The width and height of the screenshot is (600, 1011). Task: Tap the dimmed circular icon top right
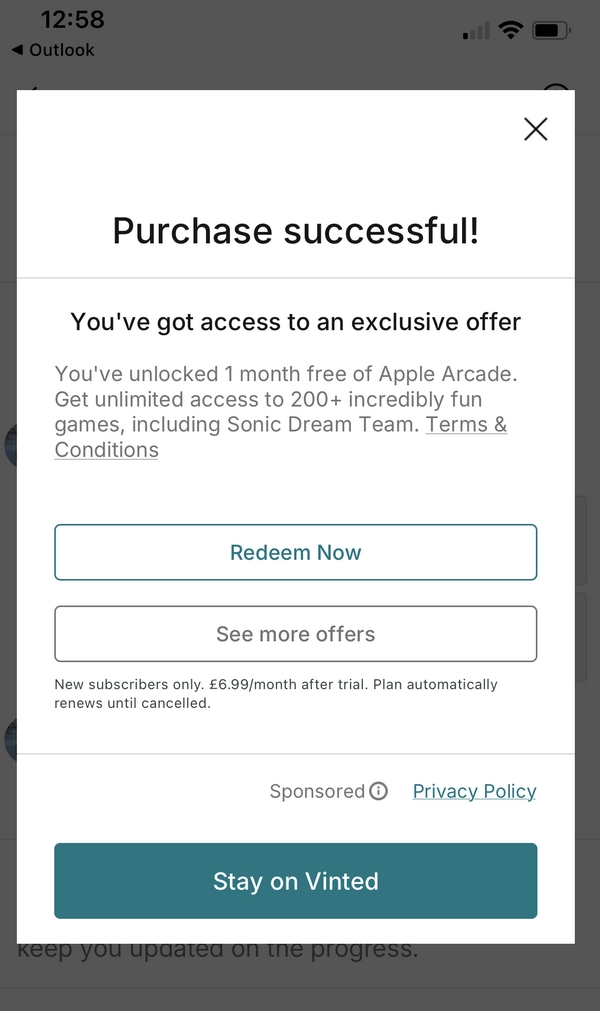(556, 88)
